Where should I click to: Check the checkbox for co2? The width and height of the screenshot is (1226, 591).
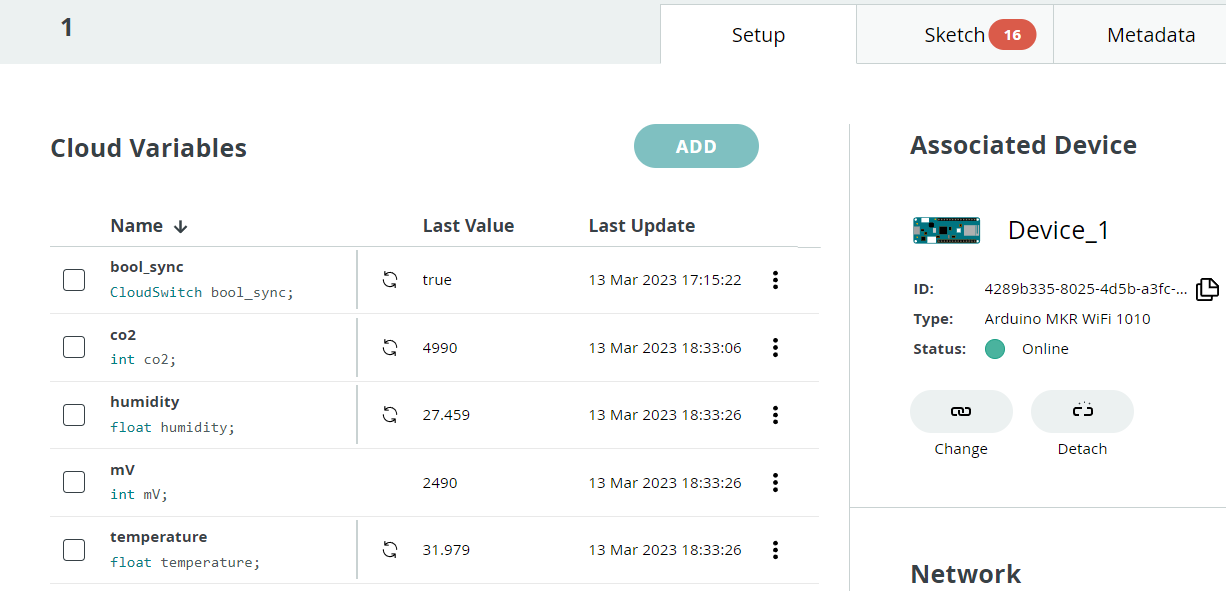point(74,347)
